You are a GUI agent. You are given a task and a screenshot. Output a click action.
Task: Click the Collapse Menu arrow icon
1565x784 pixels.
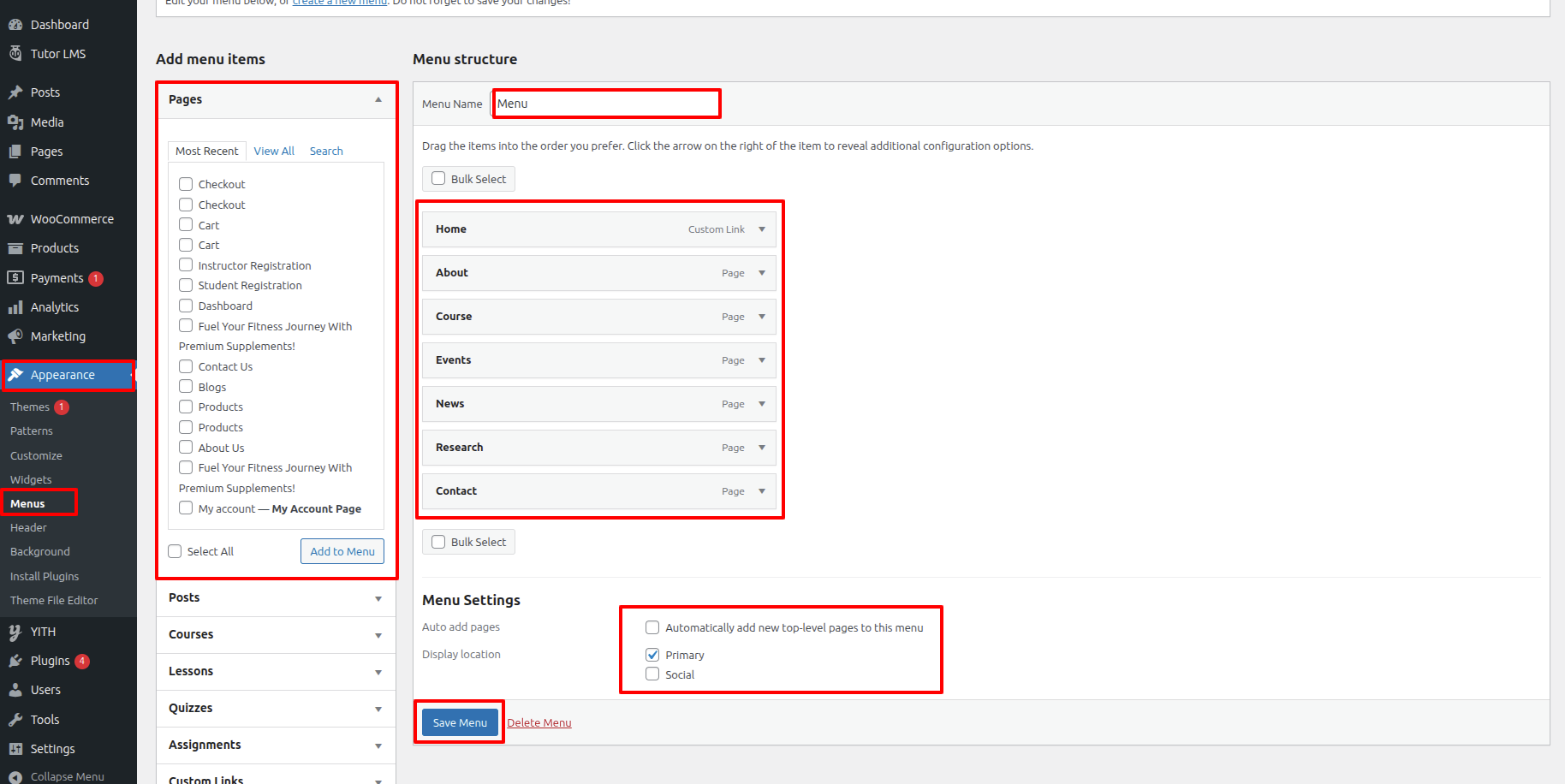tap(15, 777)
